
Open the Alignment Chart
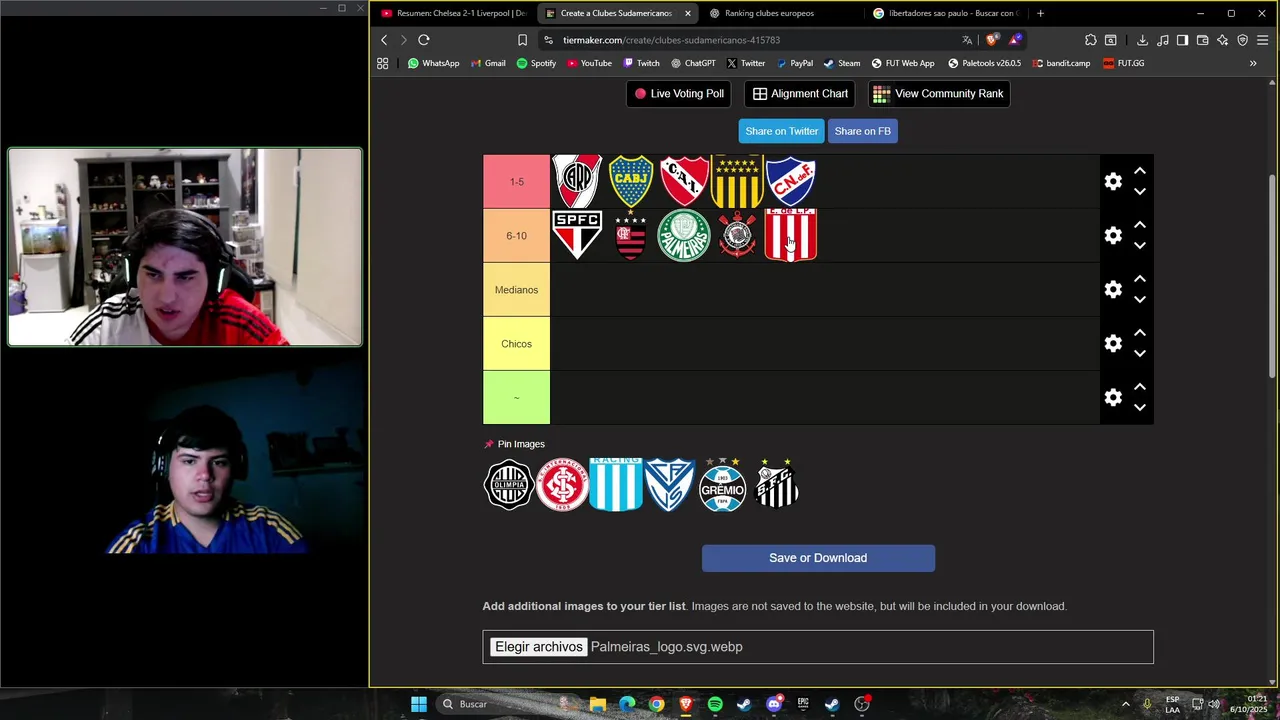800,94
